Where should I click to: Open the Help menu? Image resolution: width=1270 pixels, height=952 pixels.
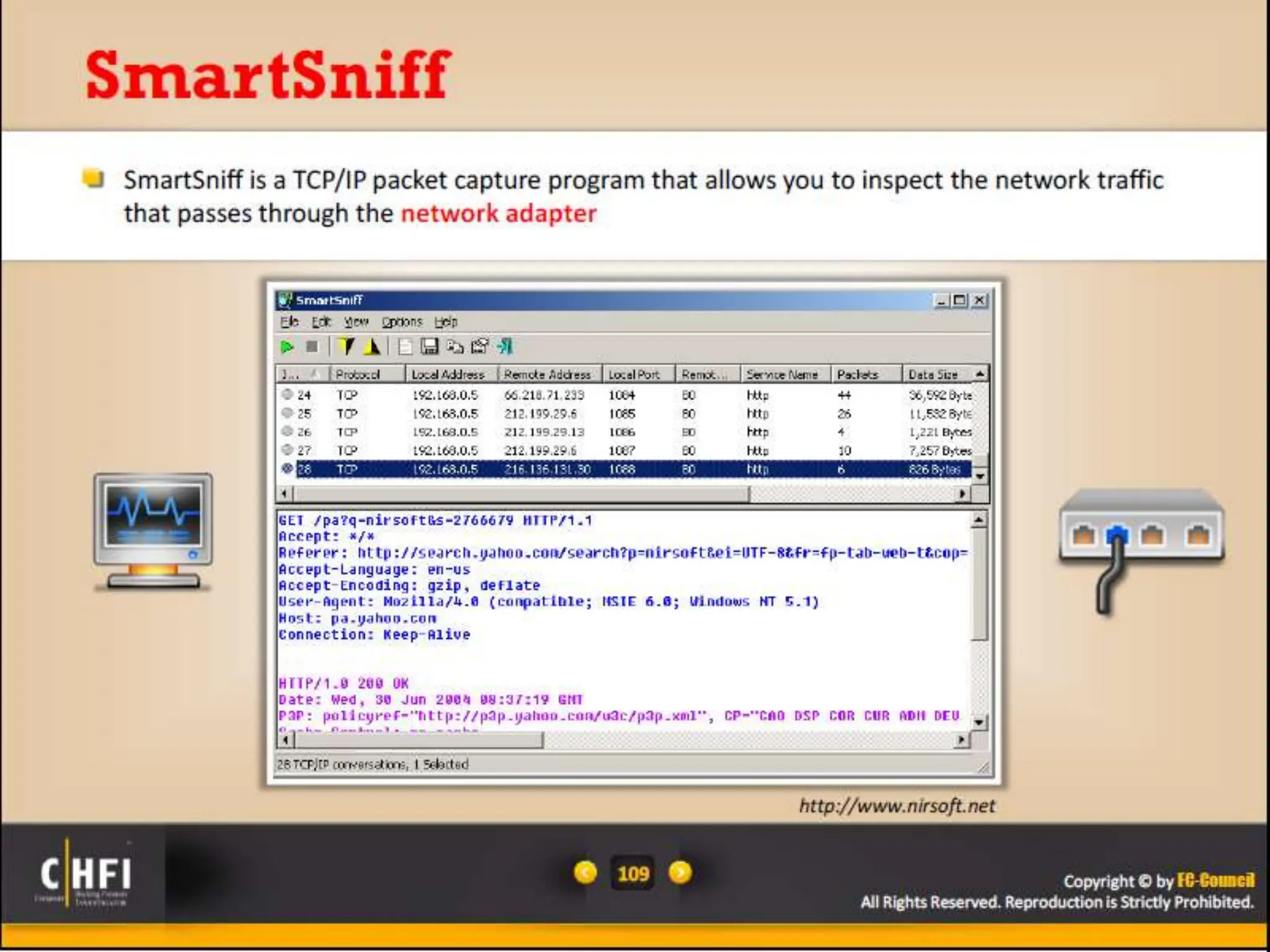coord(445,322)
